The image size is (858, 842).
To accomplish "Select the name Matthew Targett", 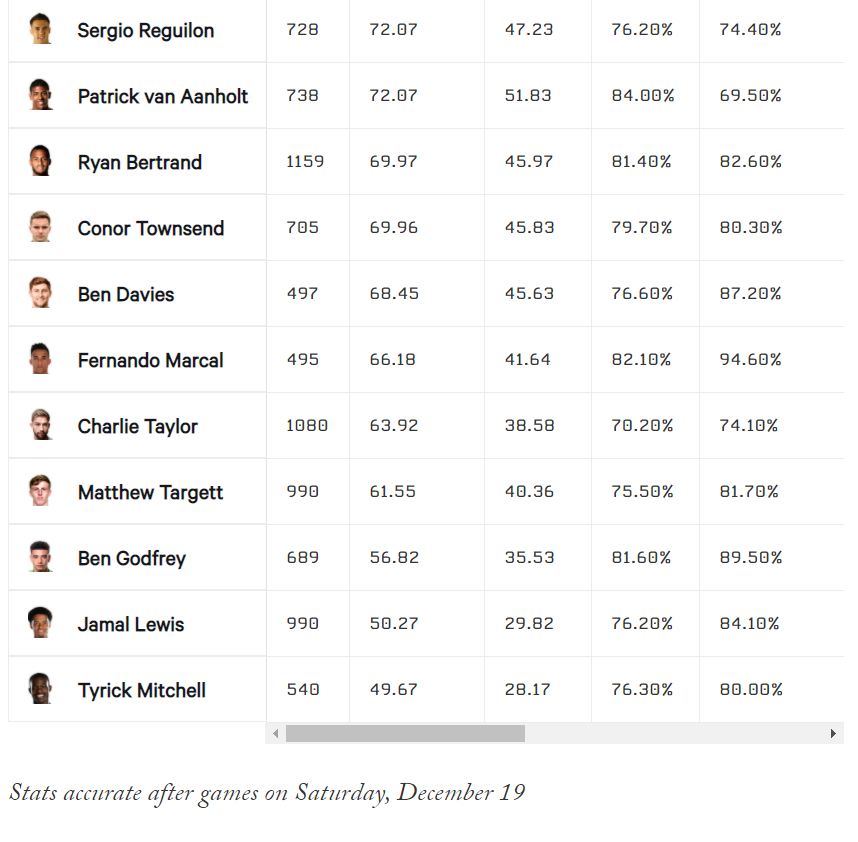I will 150,491.
